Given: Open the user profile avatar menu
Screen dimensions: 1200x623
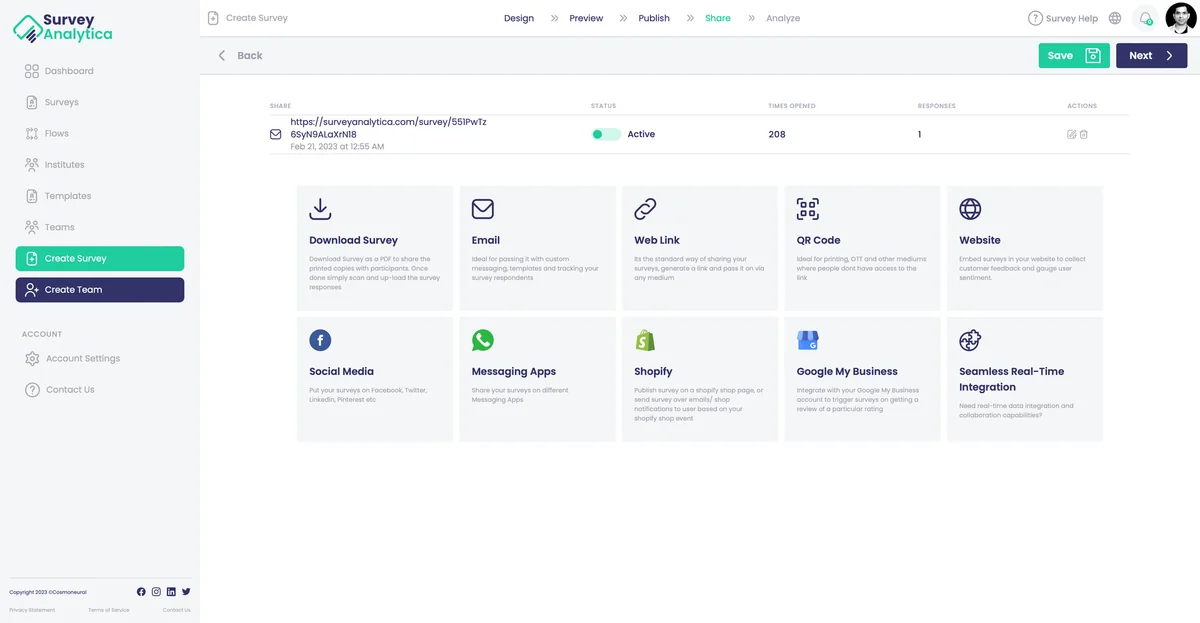Looking at the screenshot, I should [1180, 18].
